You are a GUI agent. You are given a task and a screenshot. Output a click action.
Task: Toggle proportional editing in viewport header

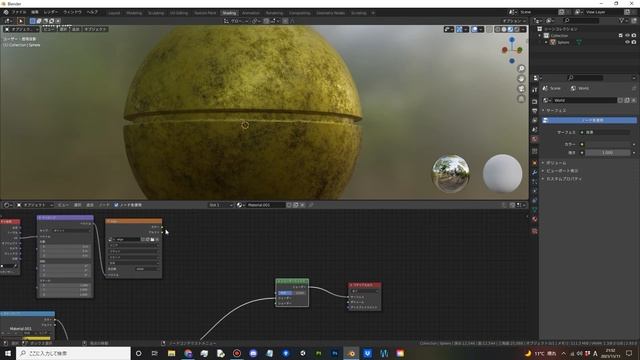[285, 21]
